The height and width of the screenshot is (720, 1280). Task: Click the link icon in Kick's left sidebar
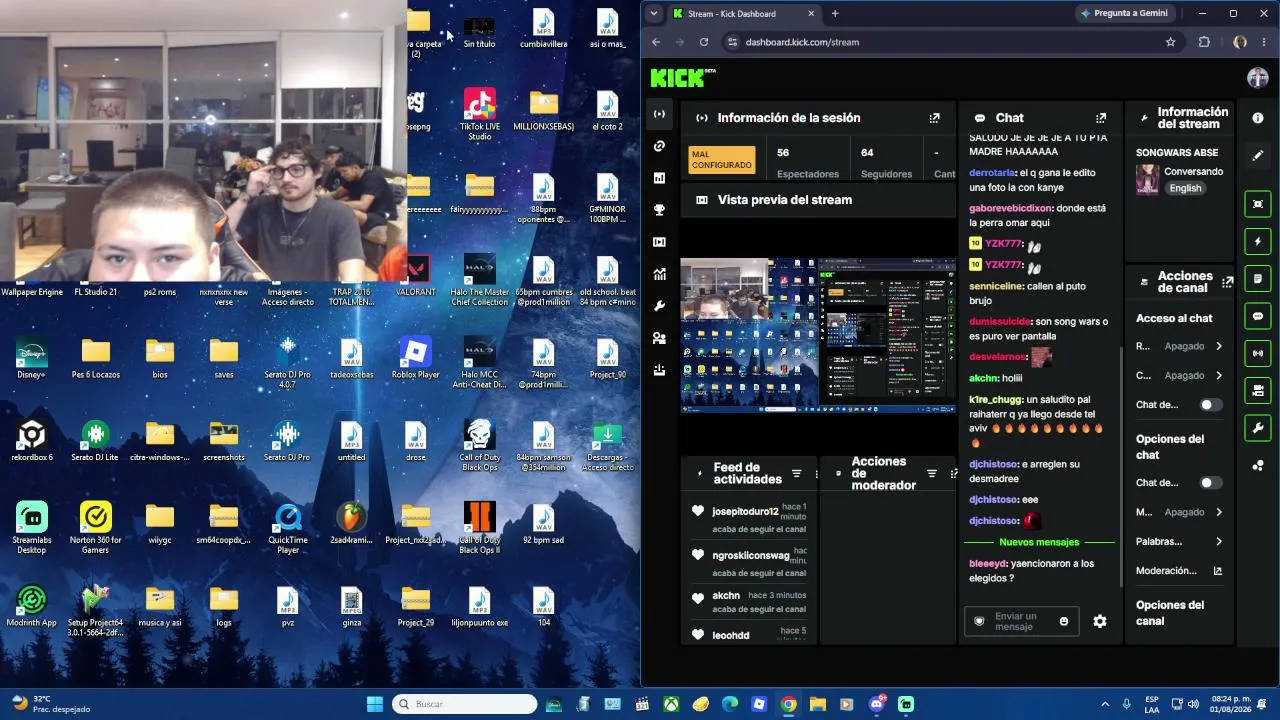click(x=659, y=146)
